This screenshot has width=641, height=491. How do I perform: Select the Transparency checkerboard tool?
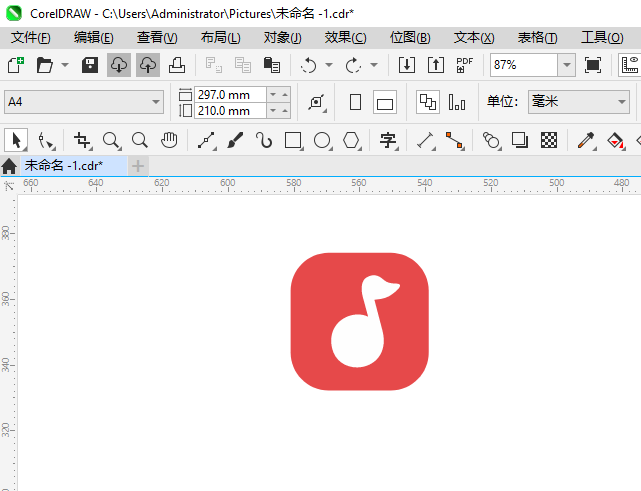pyautogui.click(x=549, y=141)
